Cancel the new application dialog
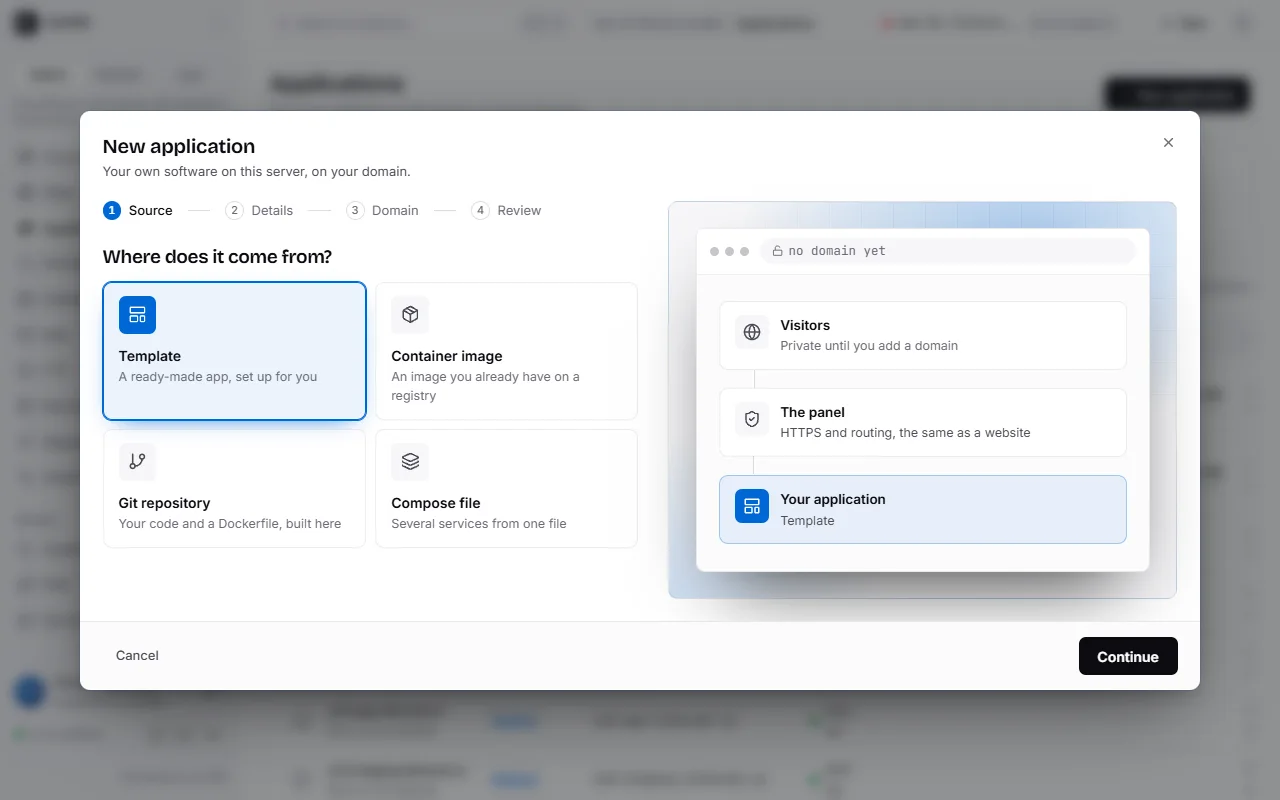This screenshot has height=800, width=1280. tap(137, 656)
